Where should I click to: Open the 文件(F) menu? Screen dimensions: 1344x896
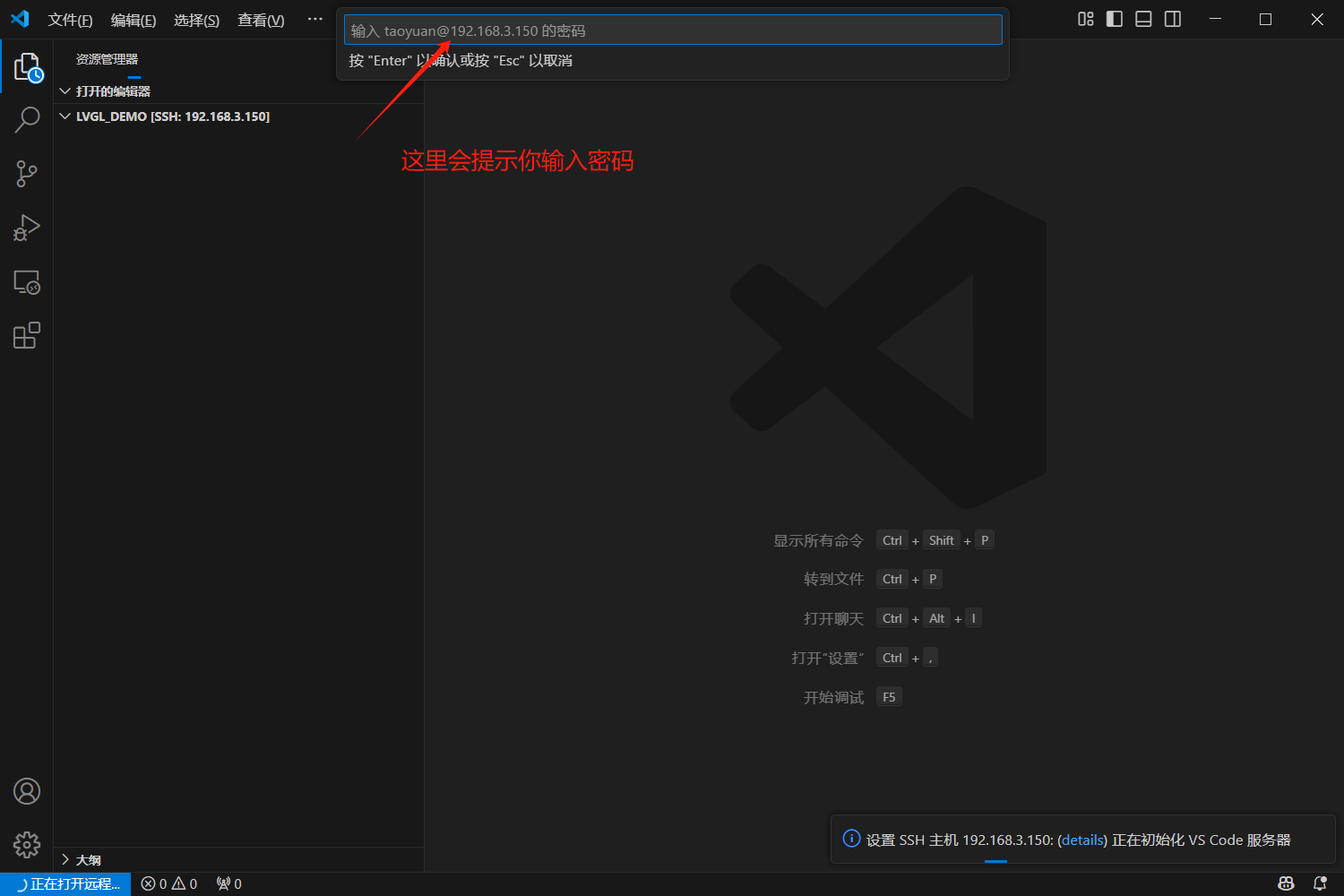pos(70,20)
